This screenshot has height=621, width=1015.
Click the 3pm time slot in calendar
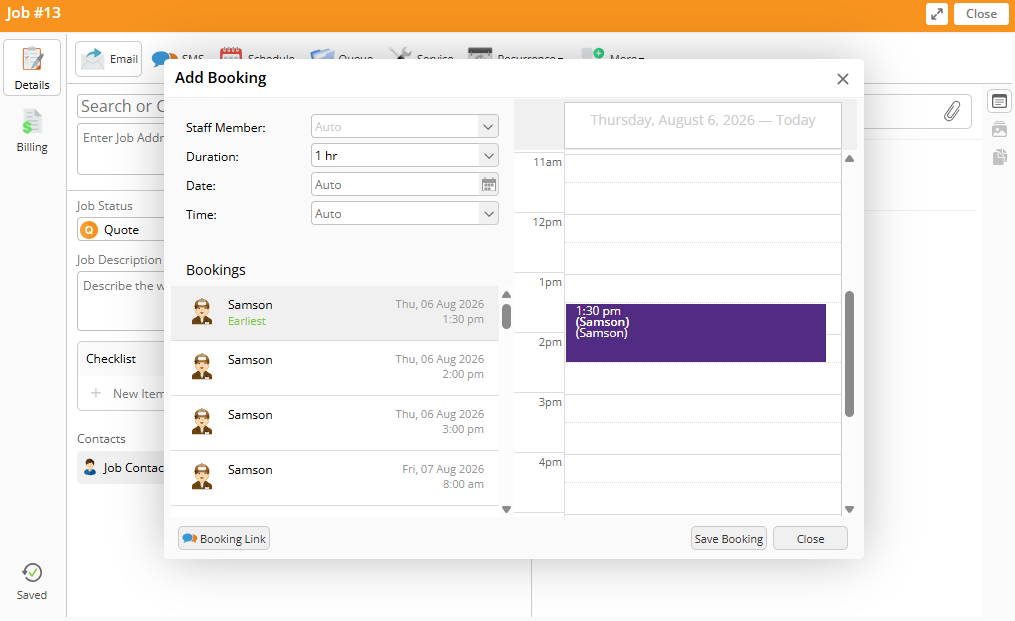[702, 424]
